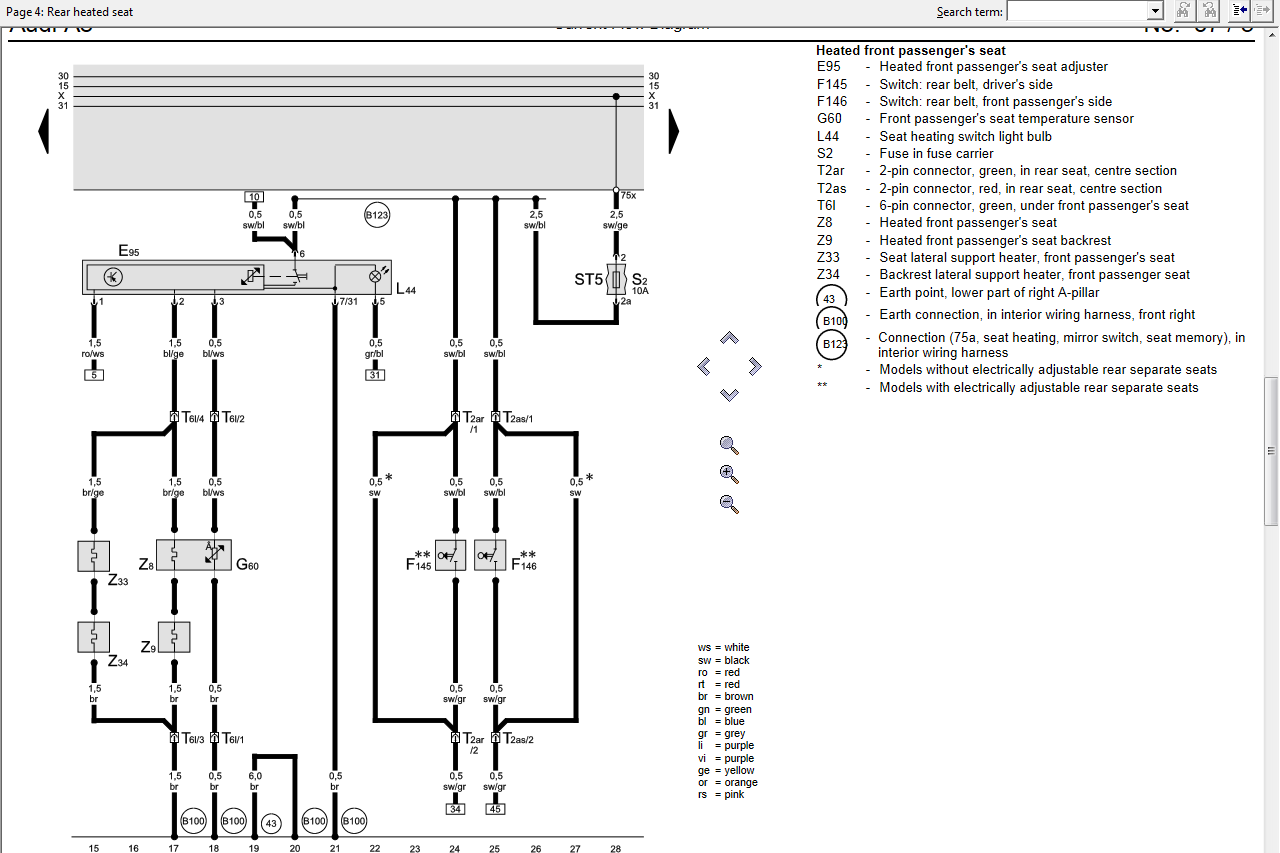The image size is (1280, 853).
Task: Click legend entry 'Seat heating switch light bulb'
Action: point(966,136)
